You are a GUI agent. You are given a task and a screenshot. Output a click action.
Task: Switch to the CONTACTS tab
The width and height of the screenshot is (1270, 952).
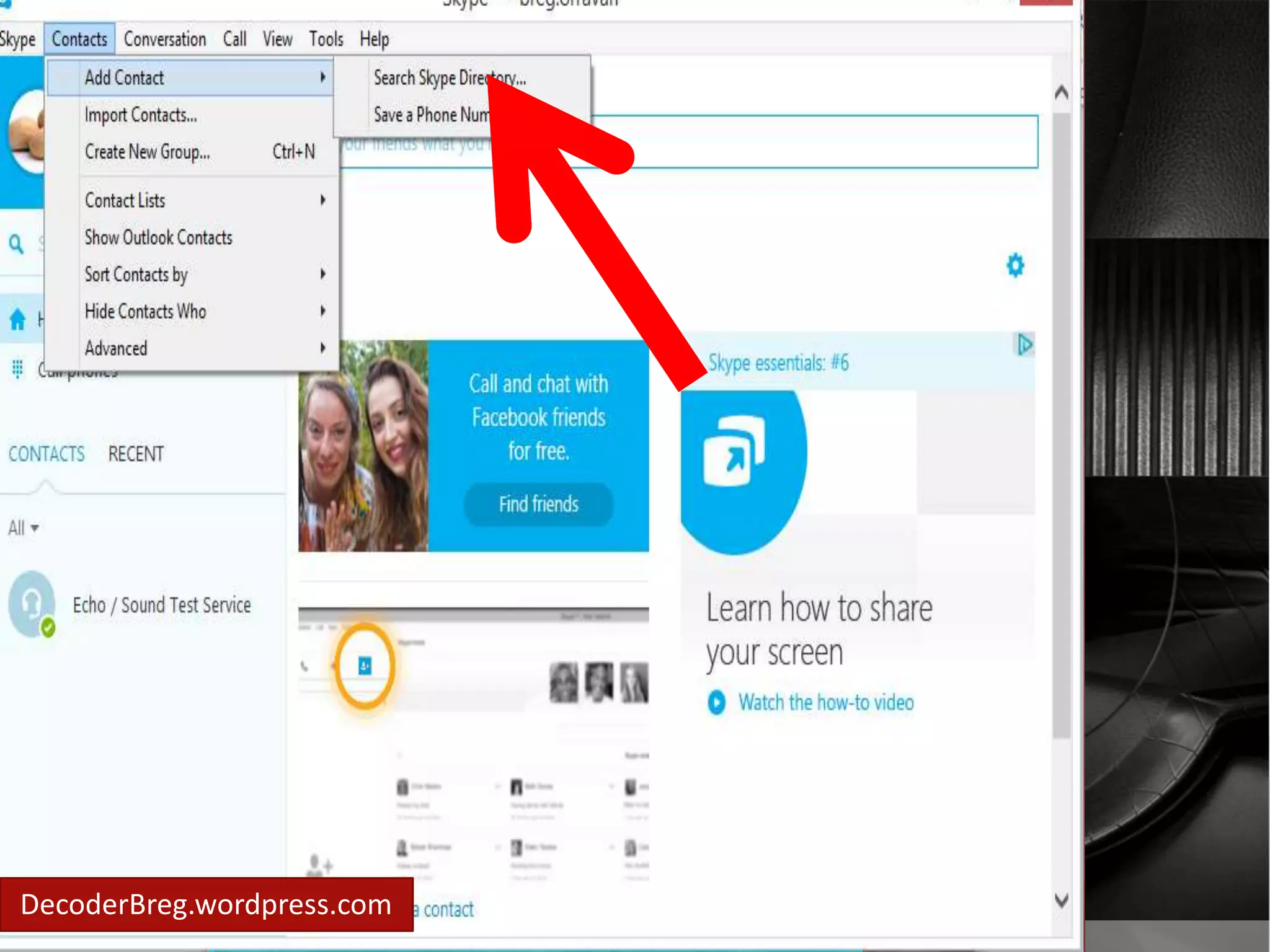[47, 454]
